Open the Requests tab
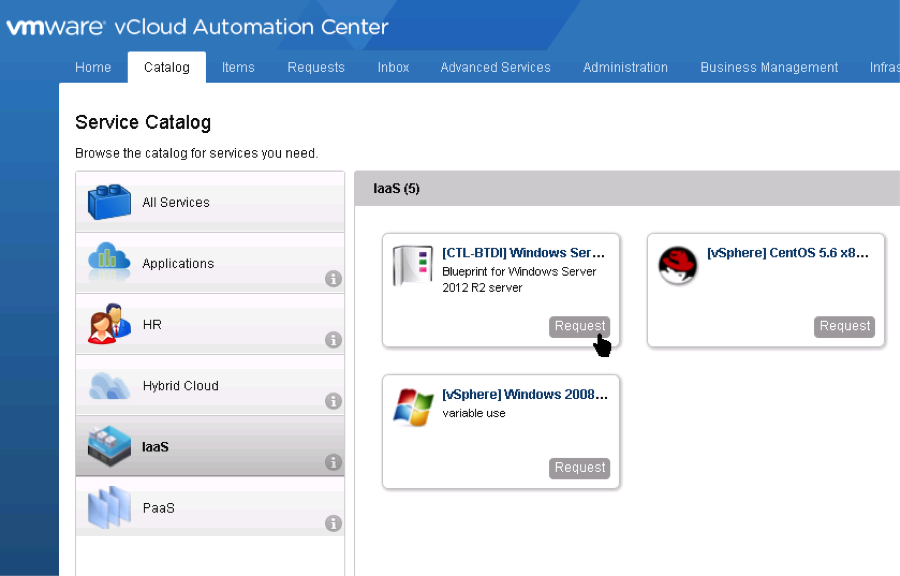Viewport: 900px width, 576px height. 316,67
